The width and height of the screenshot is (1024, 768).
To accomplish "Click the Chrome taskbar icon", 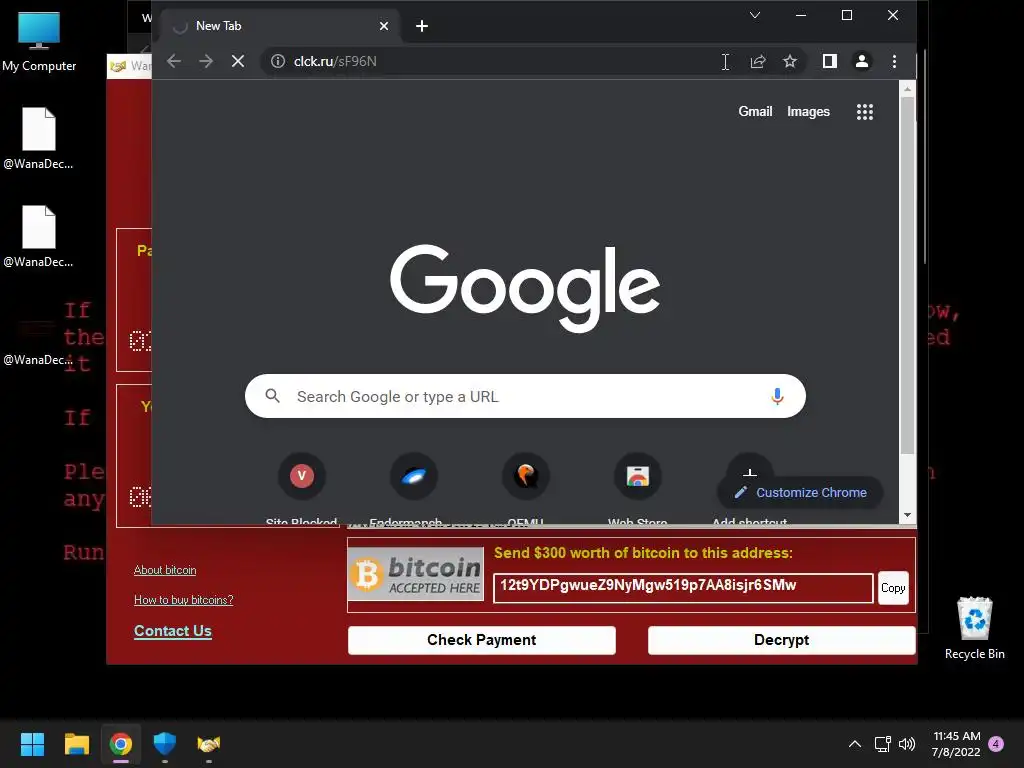I will pyautogui.click(x=121, y=744).
